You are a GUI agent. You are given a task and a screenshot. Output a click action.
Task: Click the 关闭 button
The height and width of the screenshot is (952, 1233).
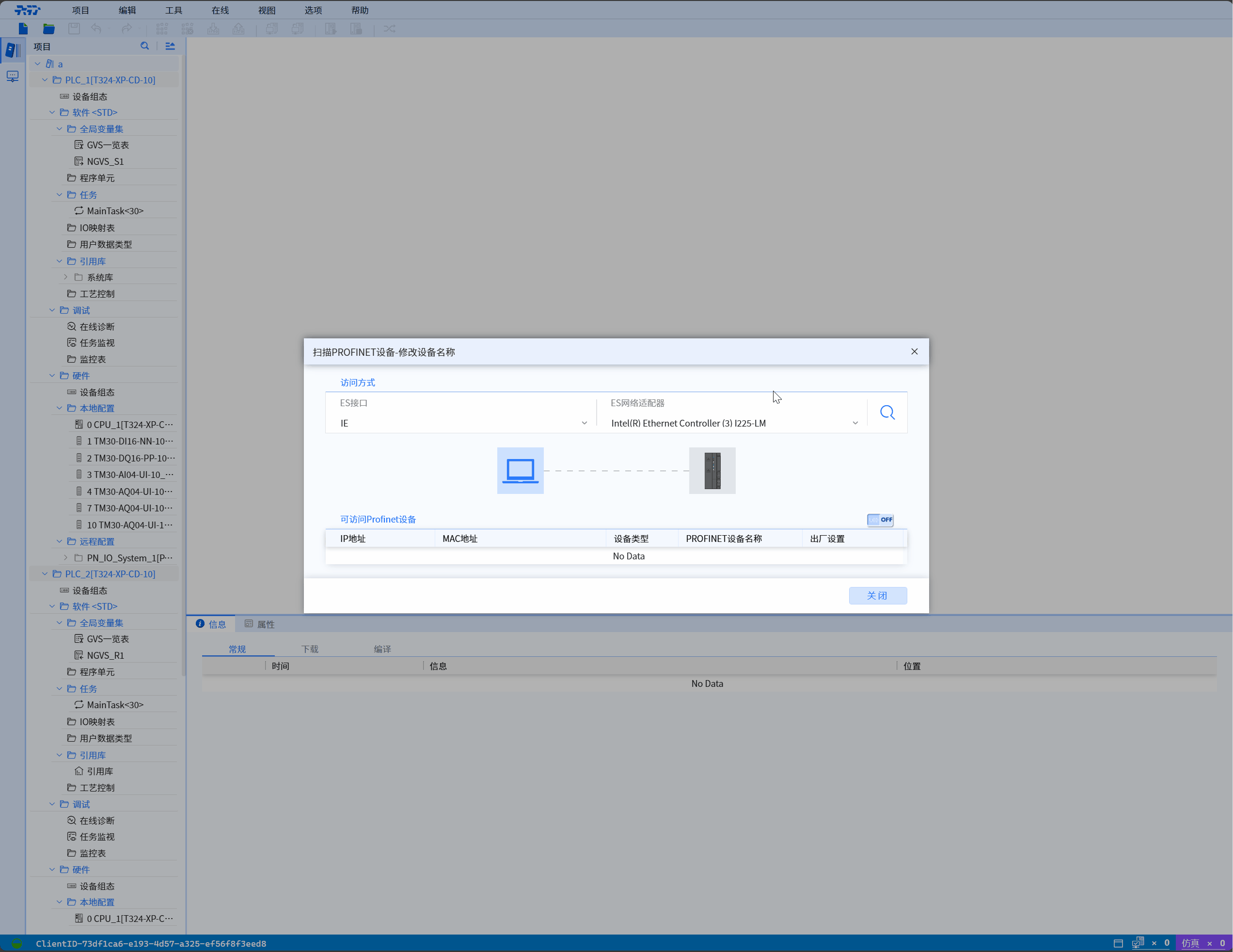point(877,596)
